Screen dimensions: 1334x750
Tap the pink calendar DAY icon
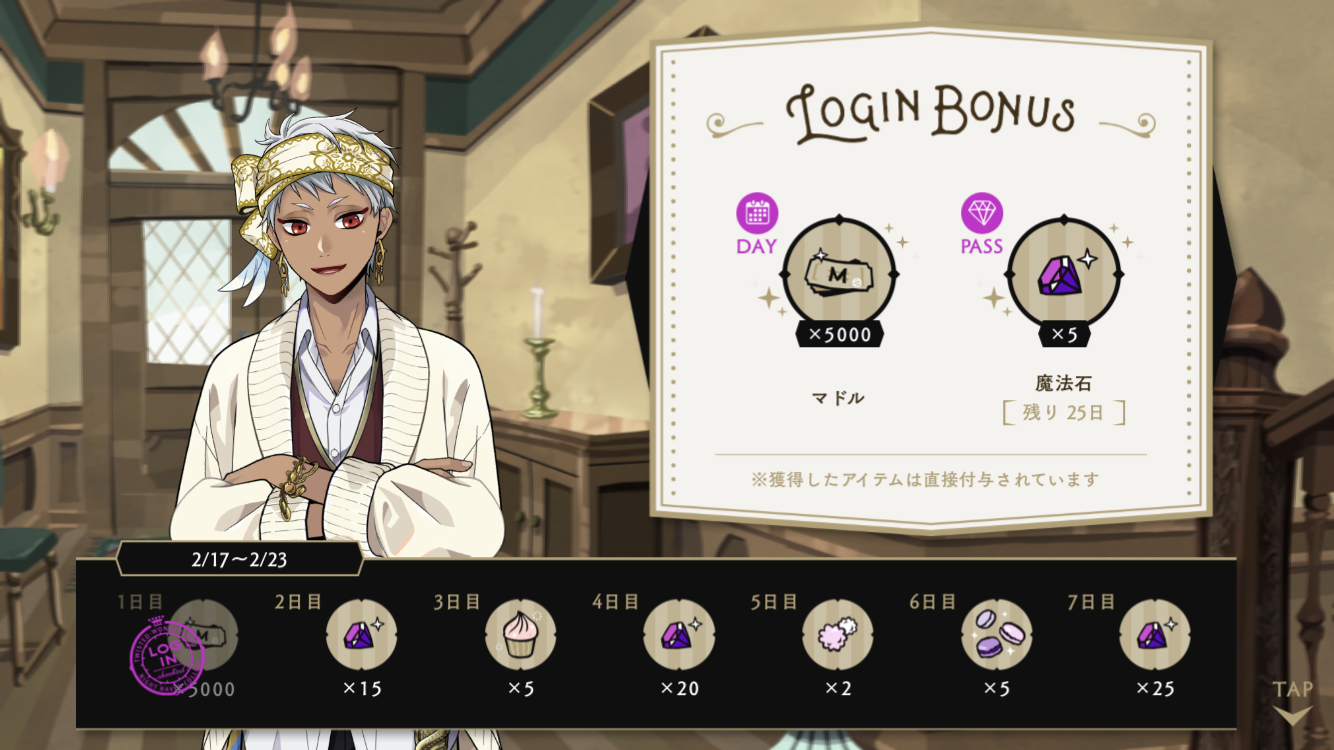[x=757, y=212]
